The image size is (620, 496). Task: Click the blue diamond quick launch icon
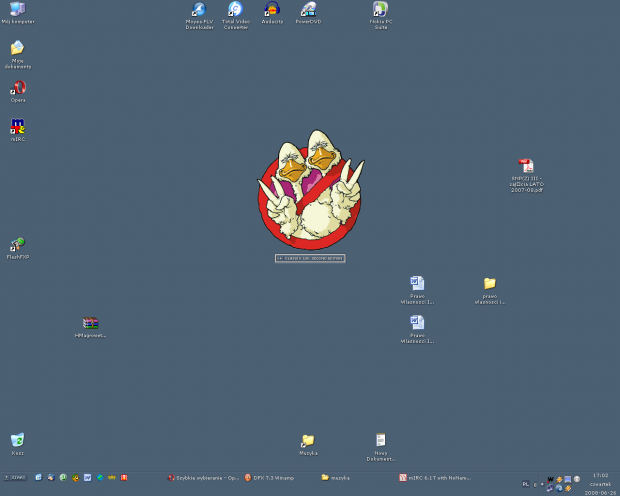tap(100, 478)
